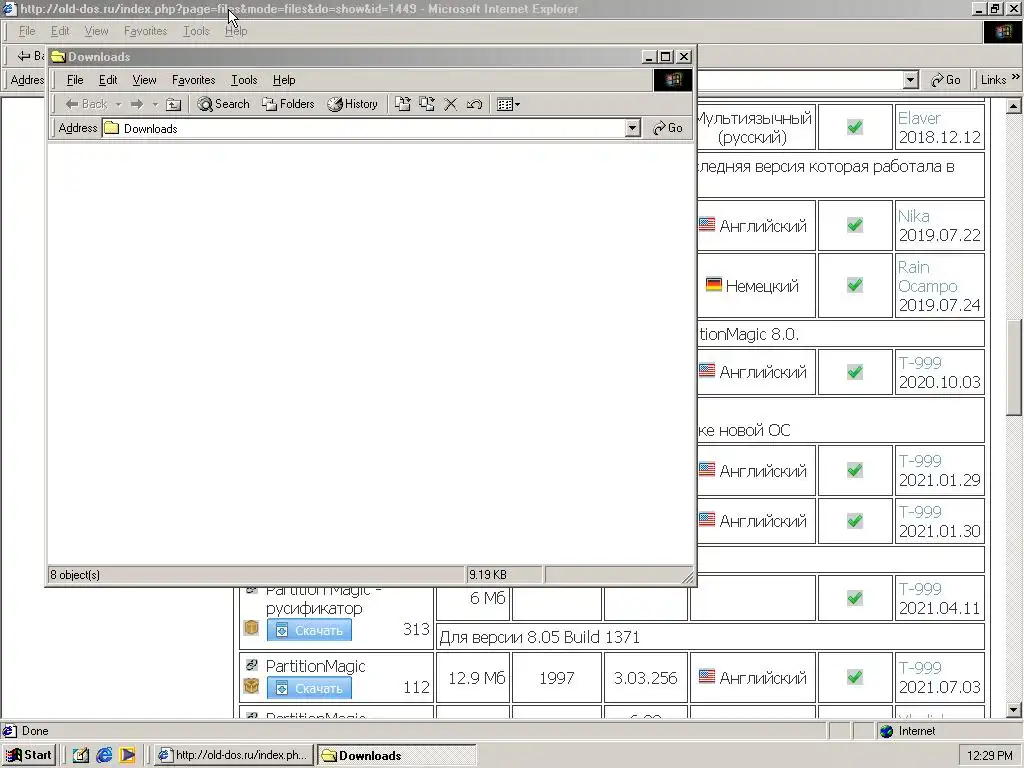Screen dimensions: 1024x768
Task: Click US flag in 3.03.256 row
Action: (707, 677)
